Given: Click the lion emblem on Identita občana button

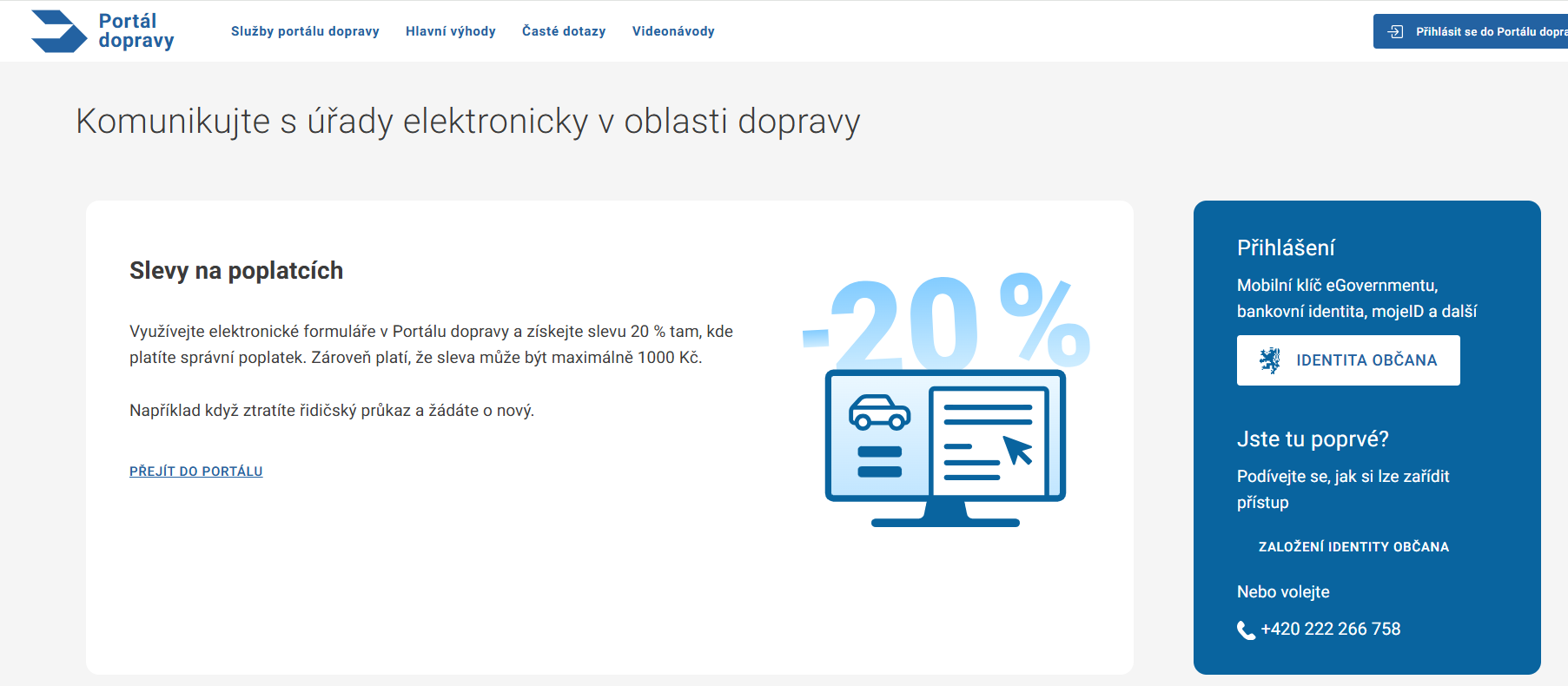Looking at the screenshot, I should coord(1270,360).
